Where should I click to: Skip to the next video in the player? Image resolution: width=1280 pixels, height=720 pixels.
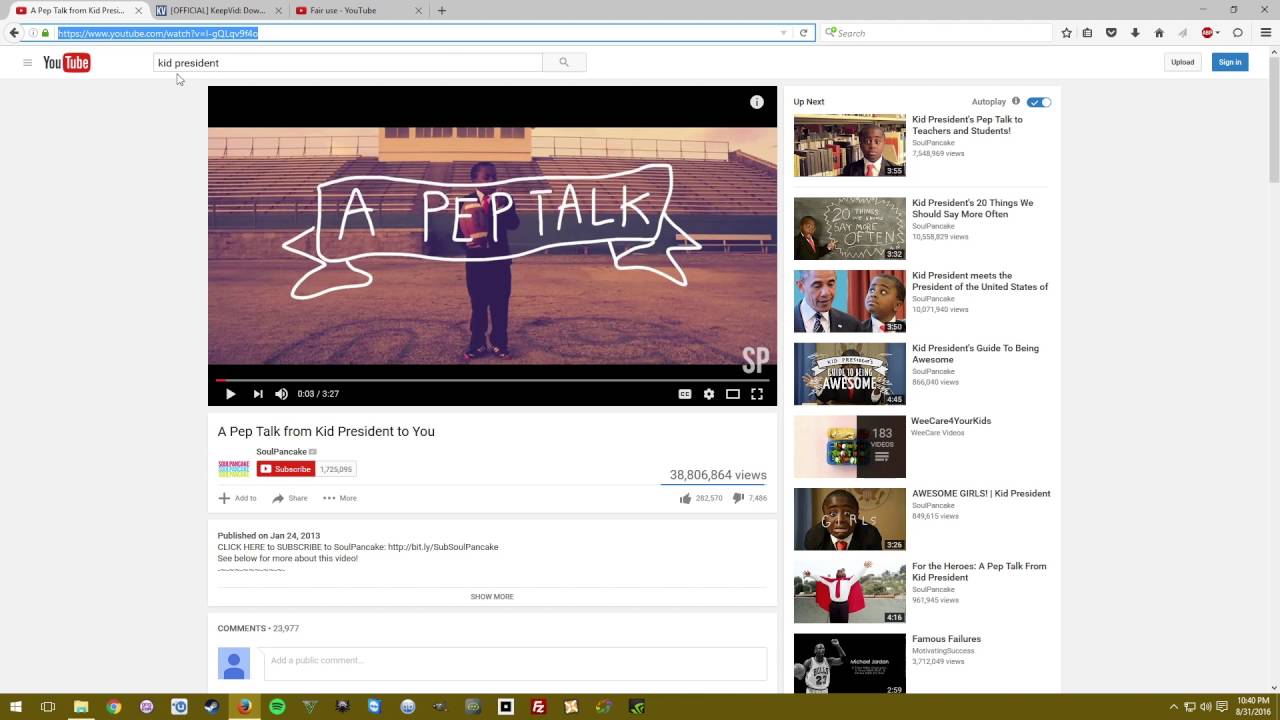257,394
